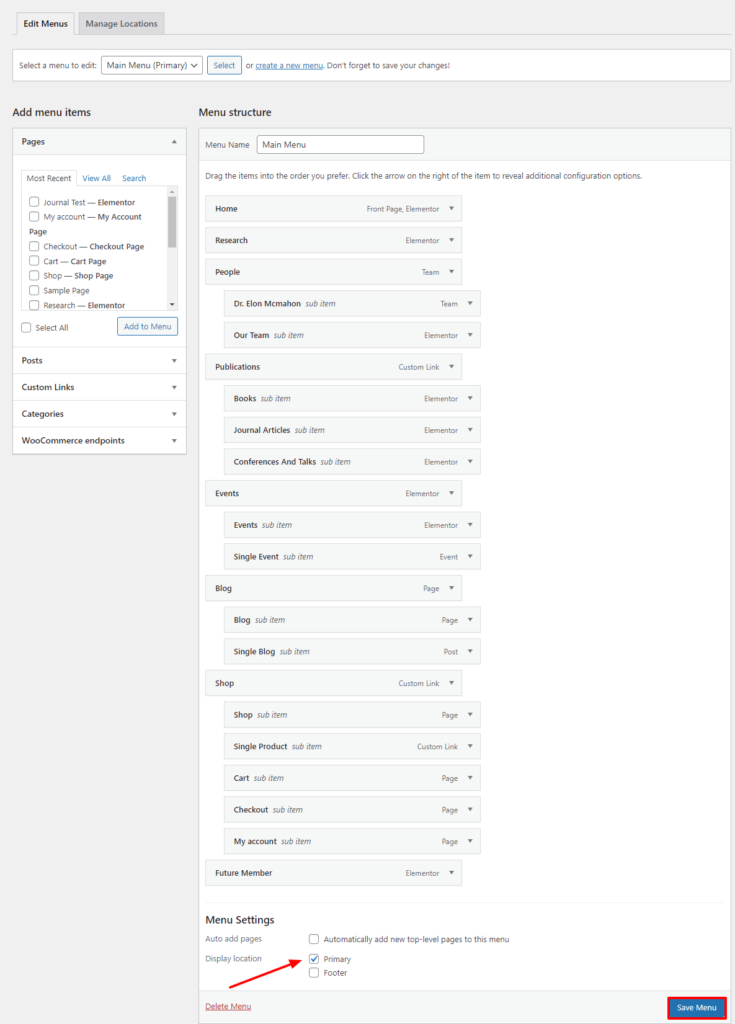Collapse the Pages panel arrow
Viewport: 735px width, 1024px height.
coord(174,142)
